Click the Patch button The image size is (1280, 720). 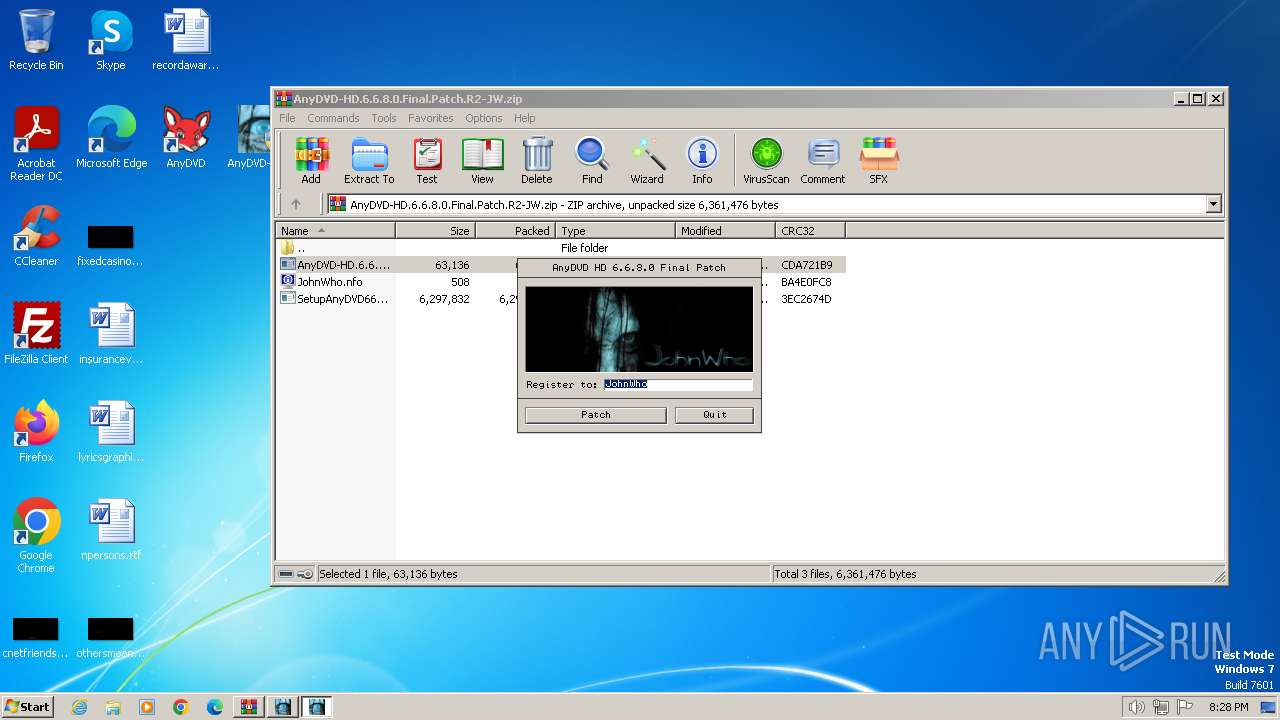tap(596, 414)
